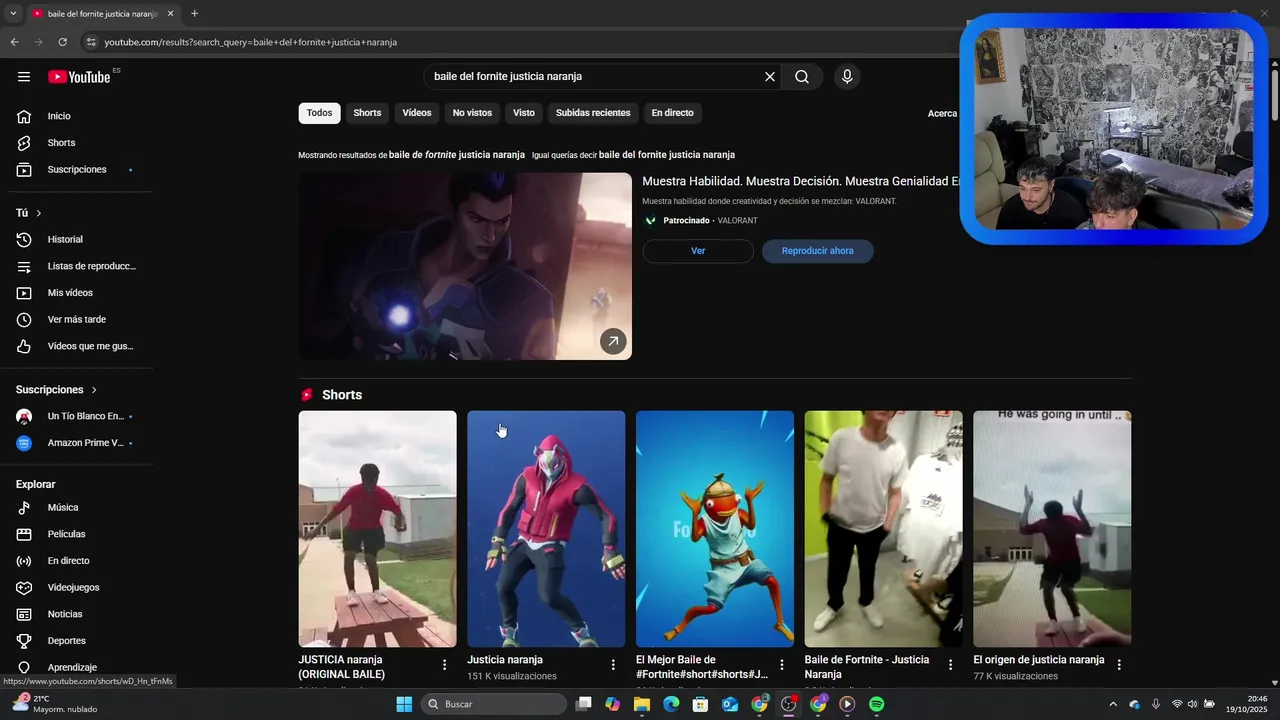
Task: Open options for JUSTICIA naranja (ORIGINAL BAILE)
Action: [445, 665]
